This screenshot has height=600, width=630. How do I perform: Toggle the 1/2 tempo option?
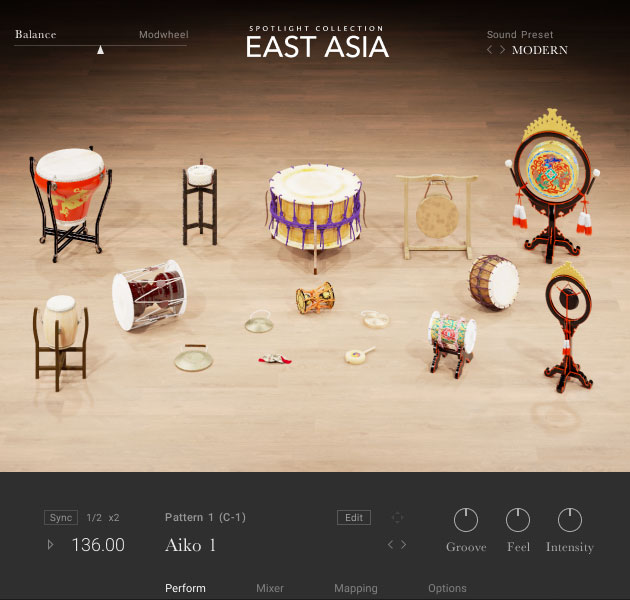(x=94, y=518)
